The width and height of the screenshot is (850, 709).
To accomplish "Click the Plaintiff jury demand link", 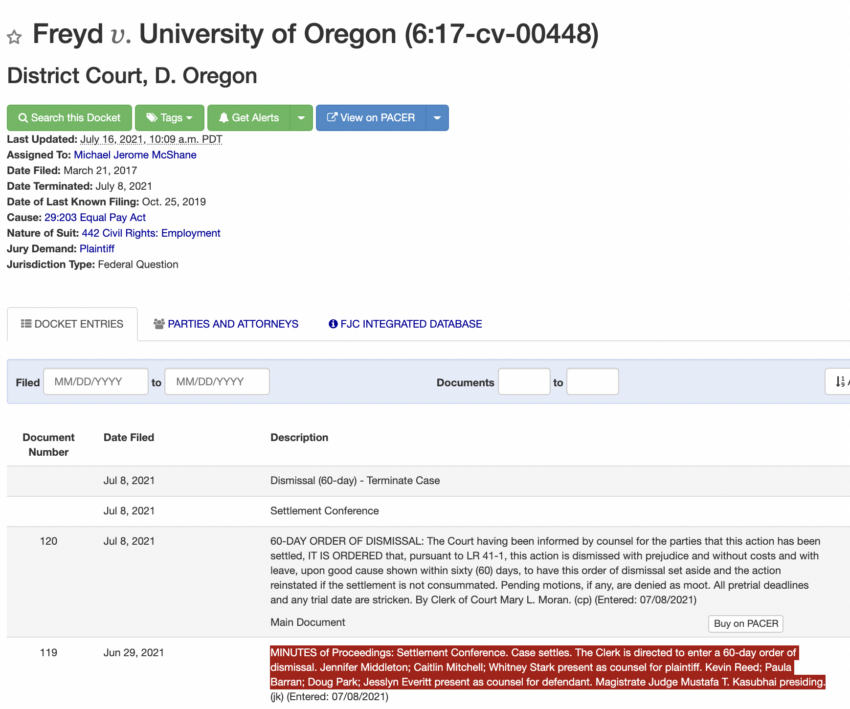I will [97, 249].
